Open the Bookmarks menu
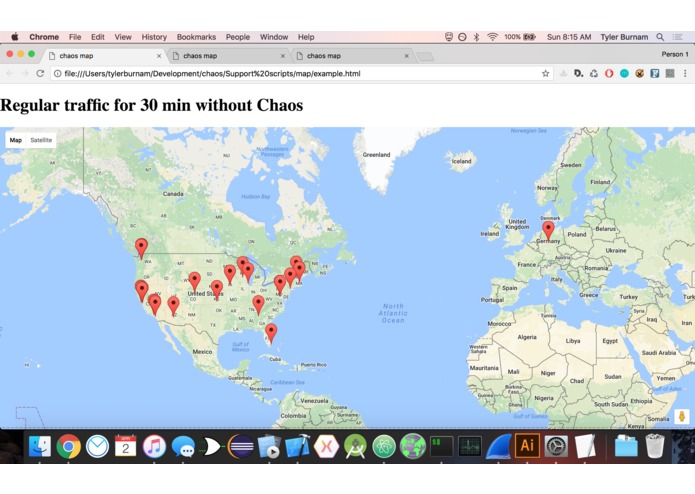 pyautogui.click(x=196, y=37)
